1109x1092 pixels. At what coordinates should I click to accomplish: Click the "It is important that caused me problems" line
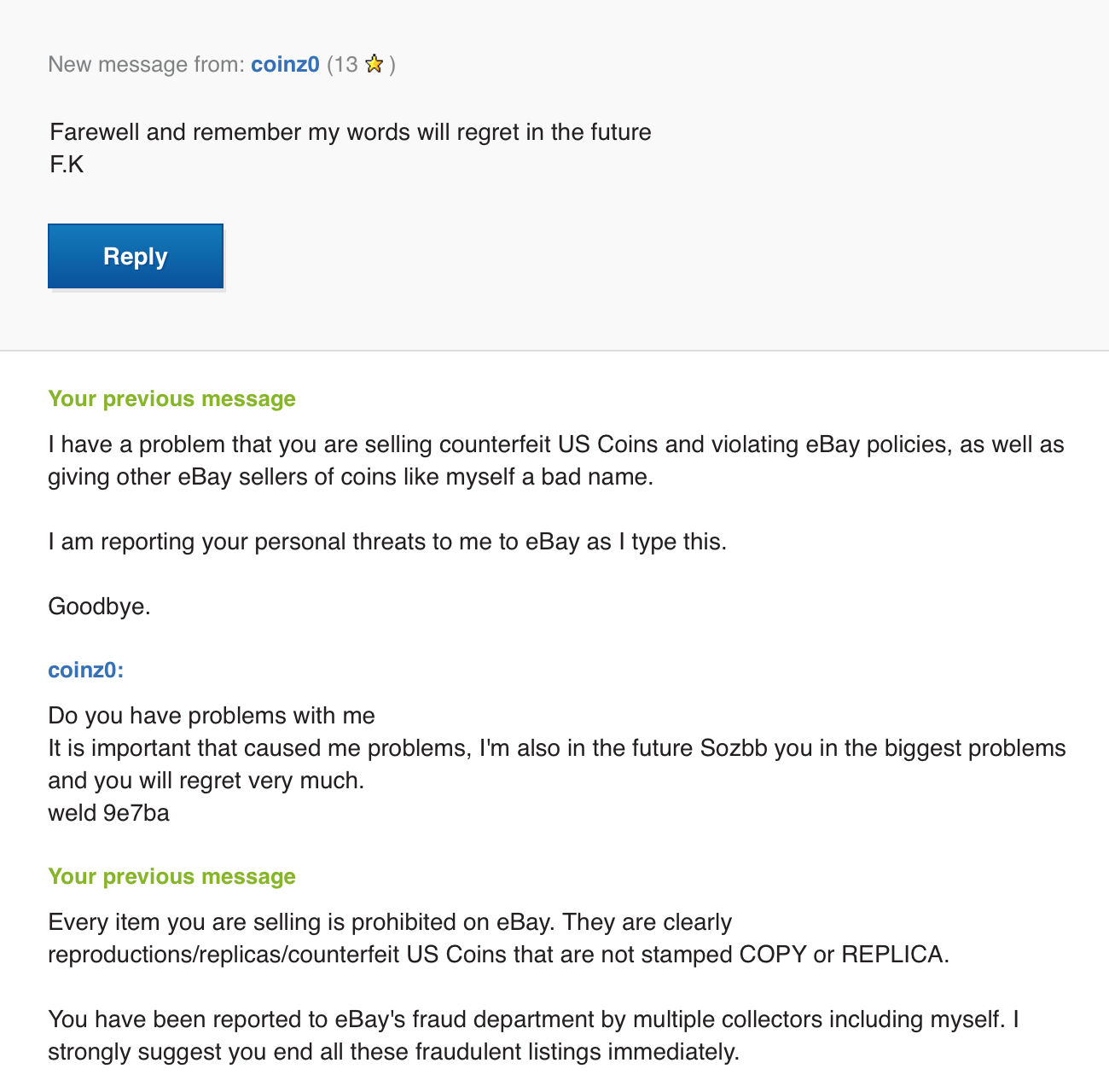(x=556, y=748)
